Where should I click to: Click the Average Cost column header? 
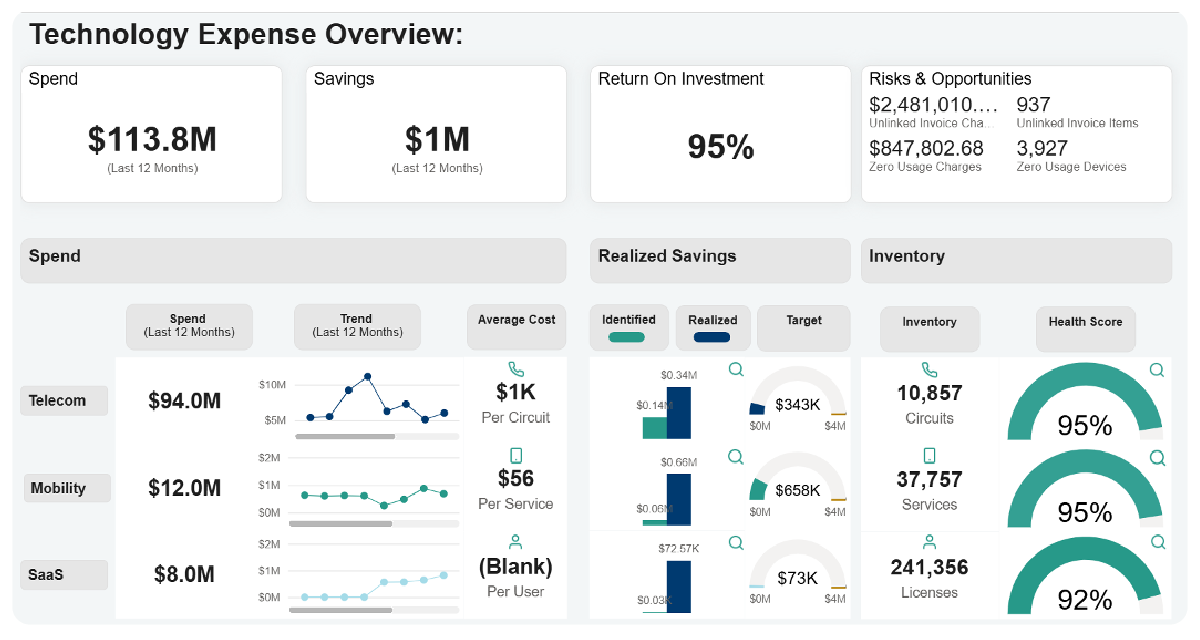pyautogui.click(x=516, y=326)
